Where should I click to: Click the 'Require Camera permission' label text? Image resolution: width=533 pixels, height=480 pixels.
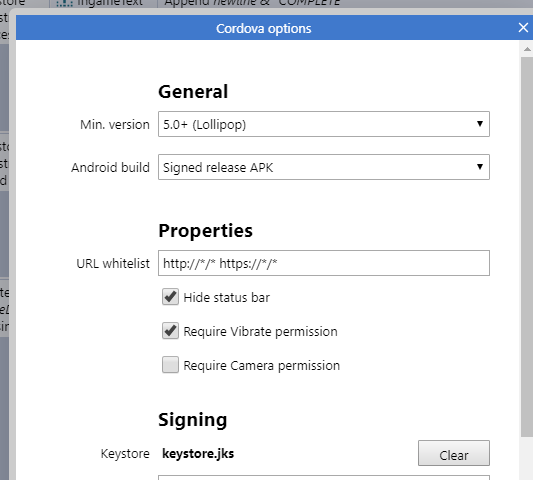261,365
